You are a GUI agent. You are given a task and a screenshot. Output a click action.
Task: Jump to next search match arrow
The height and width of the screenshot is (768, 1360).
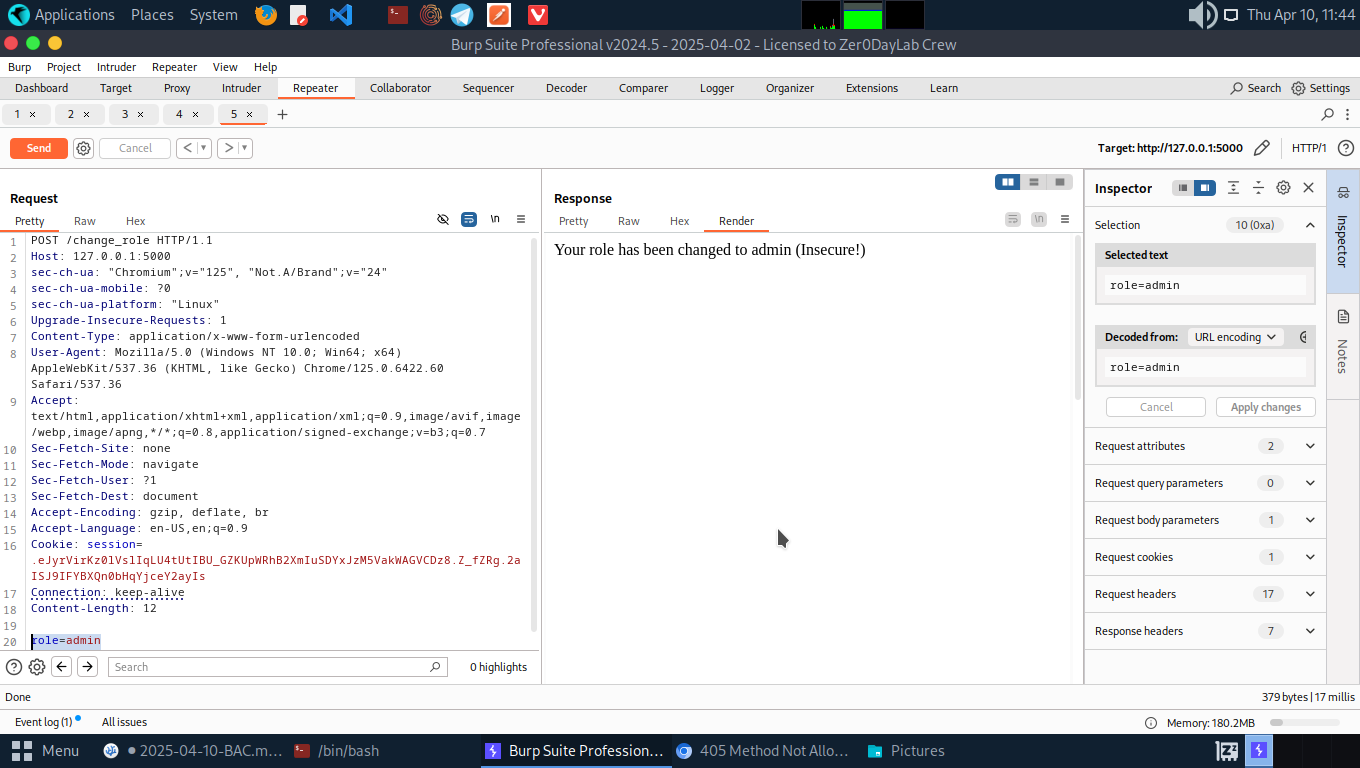[88, 667]
